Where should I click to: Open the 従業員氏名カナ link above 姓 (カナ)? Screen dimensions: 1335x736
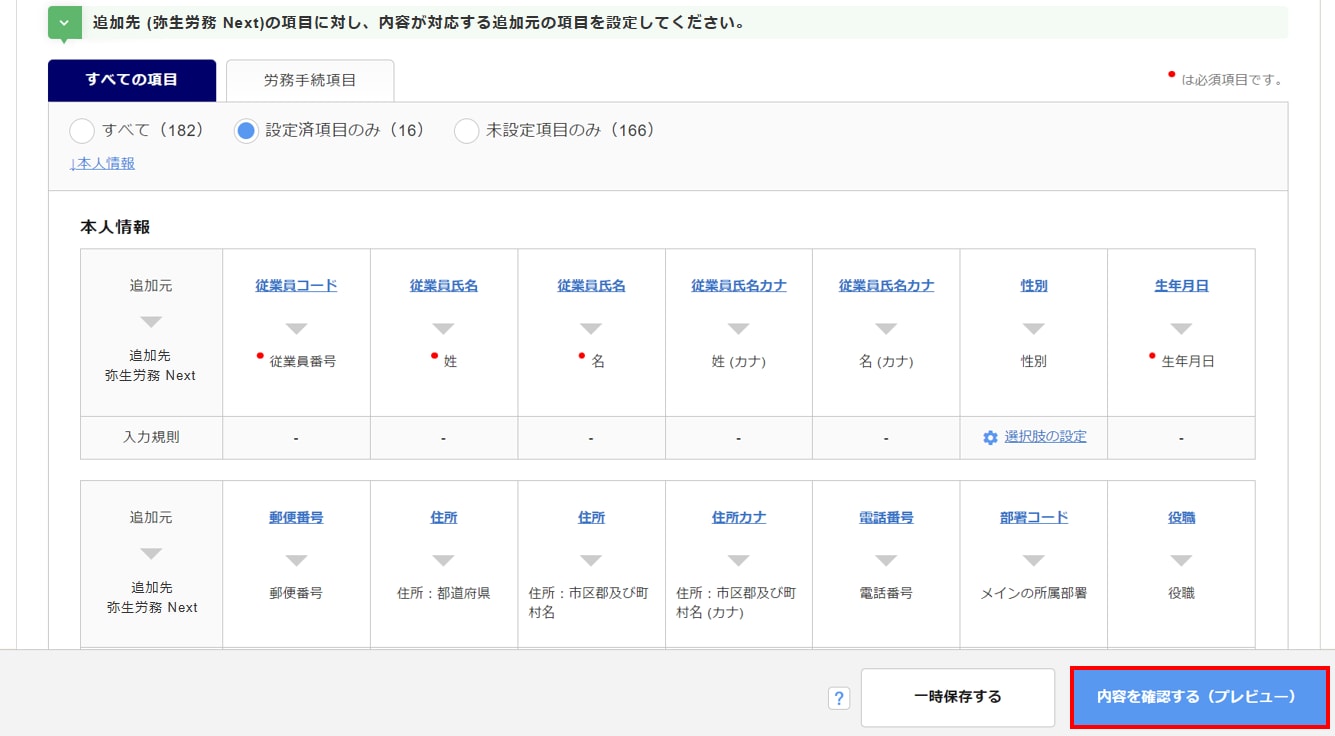click(739, 286)
